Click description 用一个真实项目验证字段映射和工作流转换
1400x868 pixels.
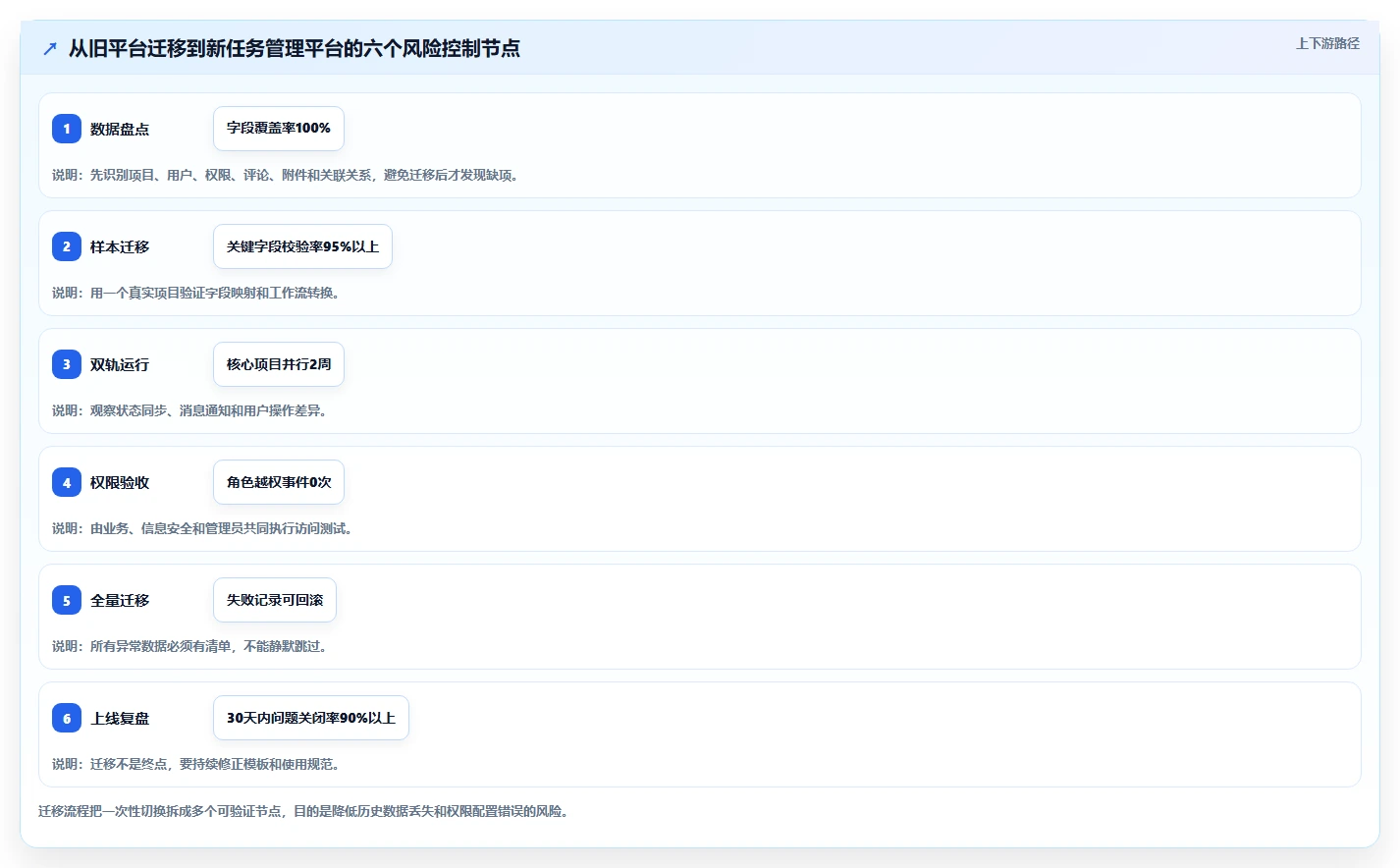[196, 293]
